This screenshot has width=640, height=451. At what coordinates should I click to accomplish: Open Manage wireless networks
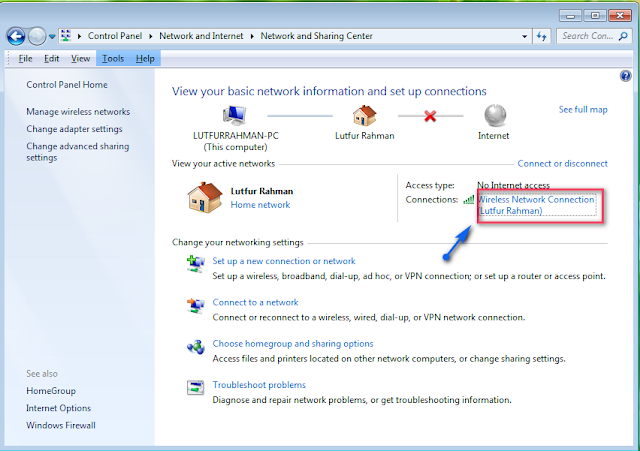78,111
